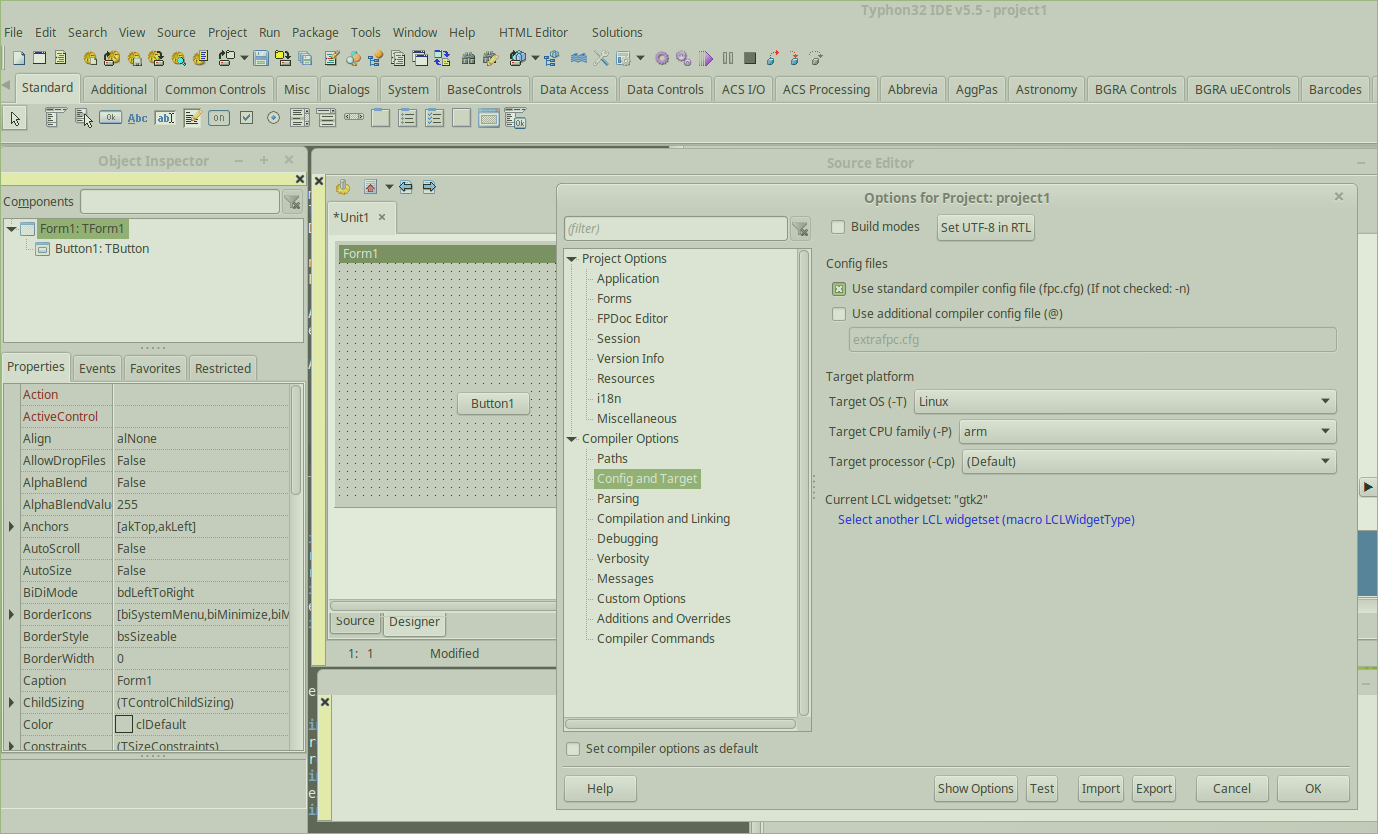Click the blue floppy Save icon
Viewport: 1378px width, 834px height.
click(261, 58)
